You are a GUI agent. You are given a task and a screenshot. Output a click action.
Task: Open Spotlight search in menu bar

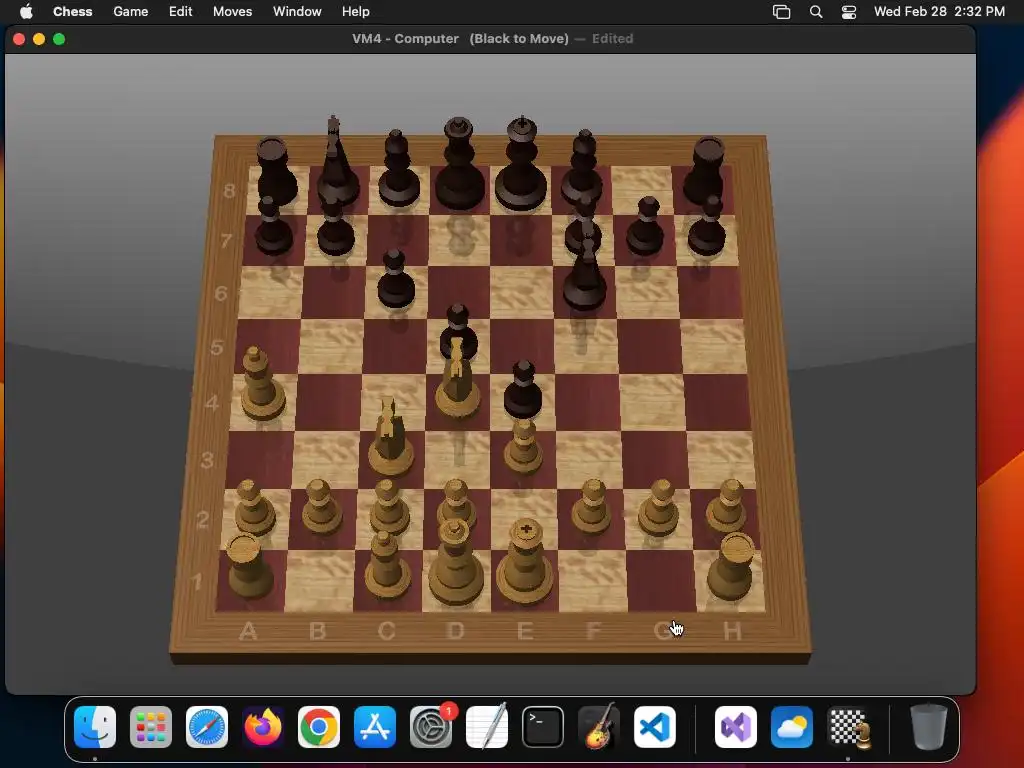(816, 12)
